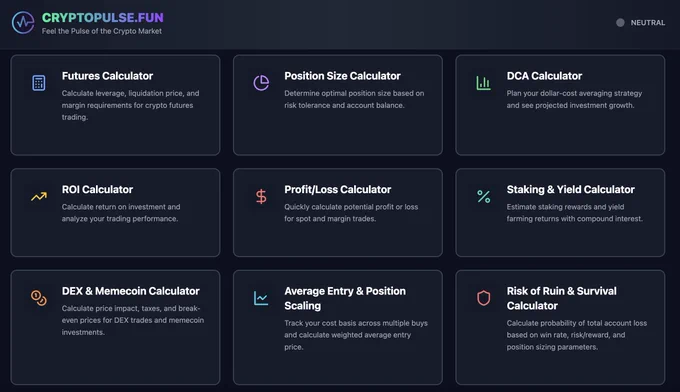Open Risk of Ruin & Survival Calculator title
Screen dimensions: 680x392
click(x=561, y=298)
